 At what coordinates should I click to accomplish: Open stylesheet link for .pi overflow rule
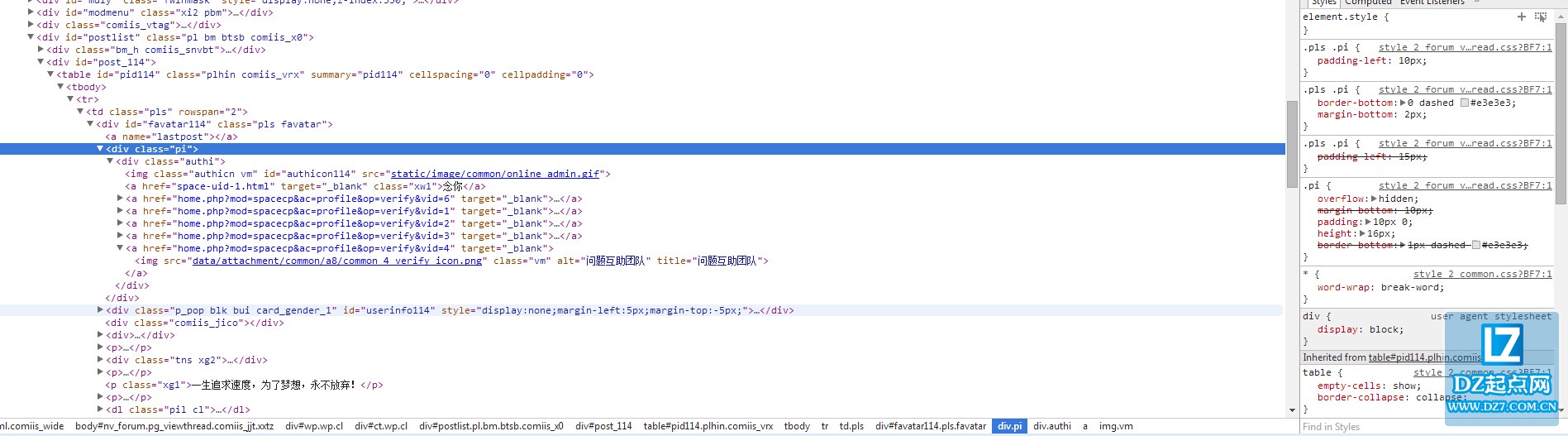1465,185
